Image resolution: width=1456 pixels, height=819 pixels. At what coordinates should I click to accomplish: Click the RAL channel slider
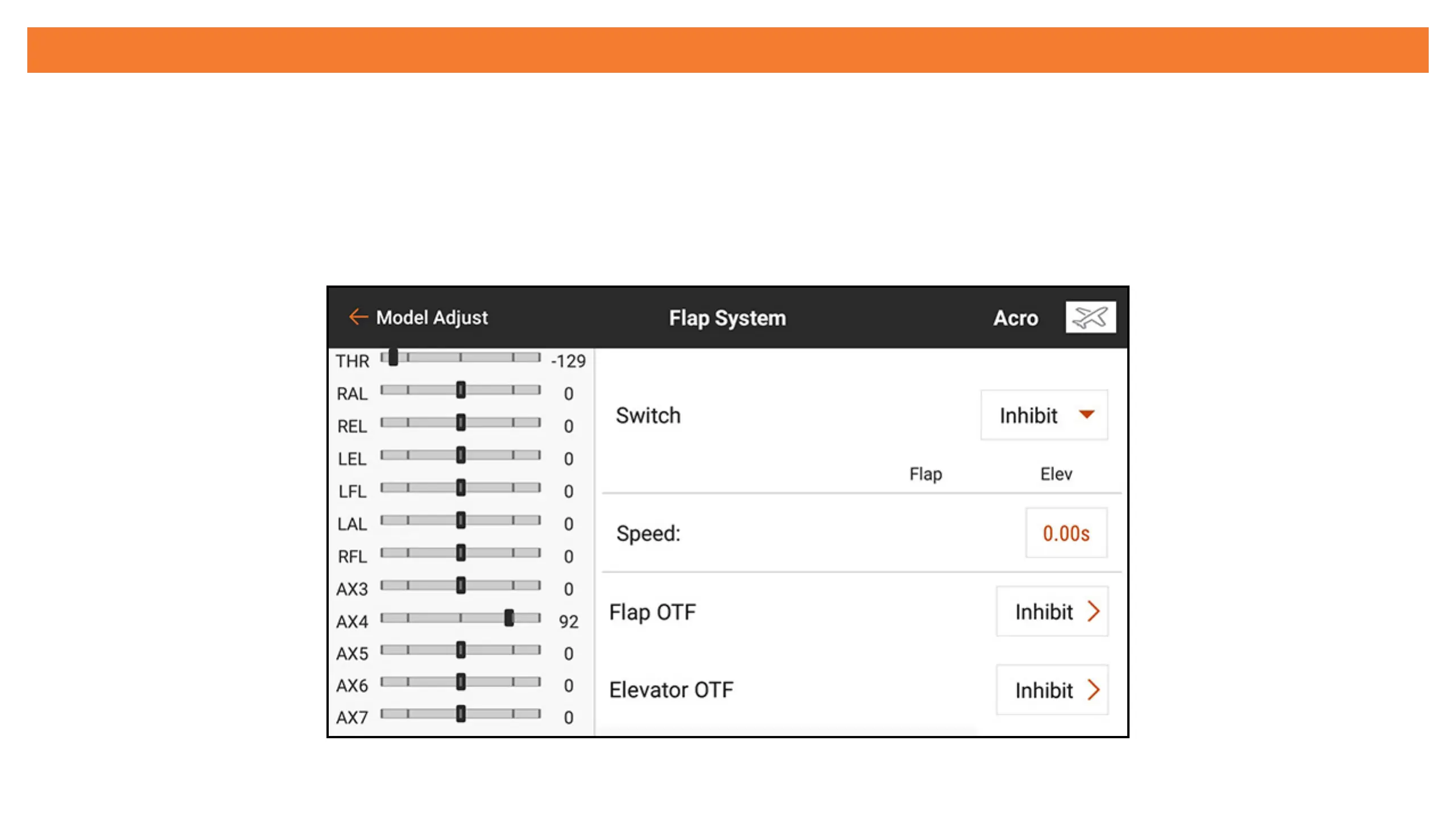(461, 390)
